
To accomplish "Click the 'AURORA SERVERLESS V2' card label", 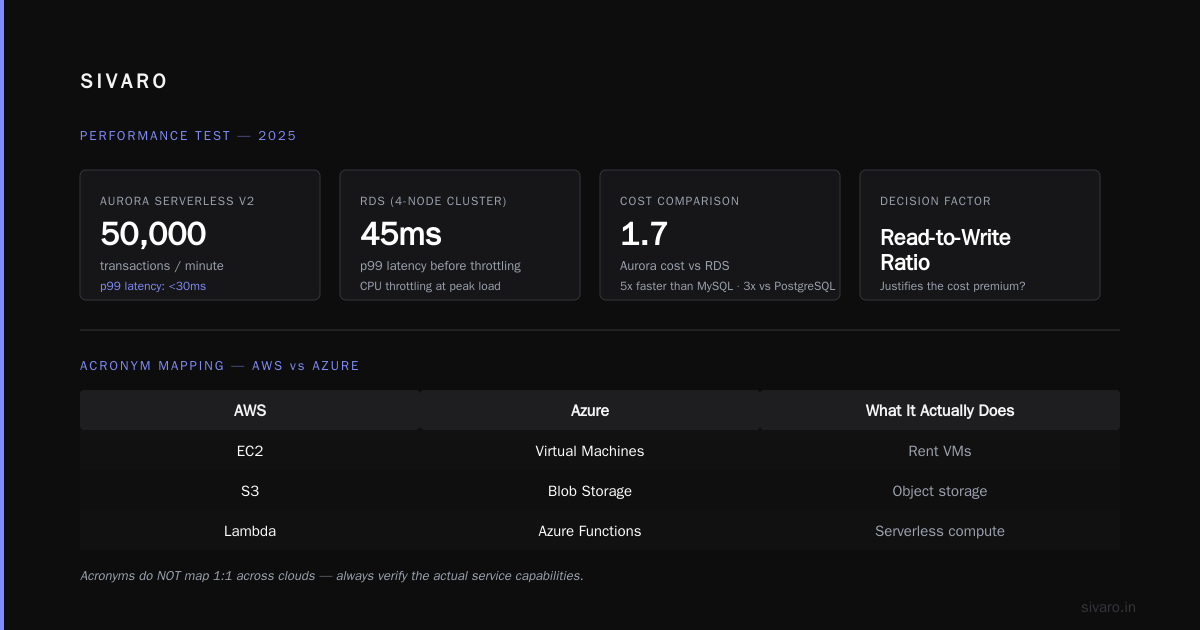I will (x=177, y=201).
